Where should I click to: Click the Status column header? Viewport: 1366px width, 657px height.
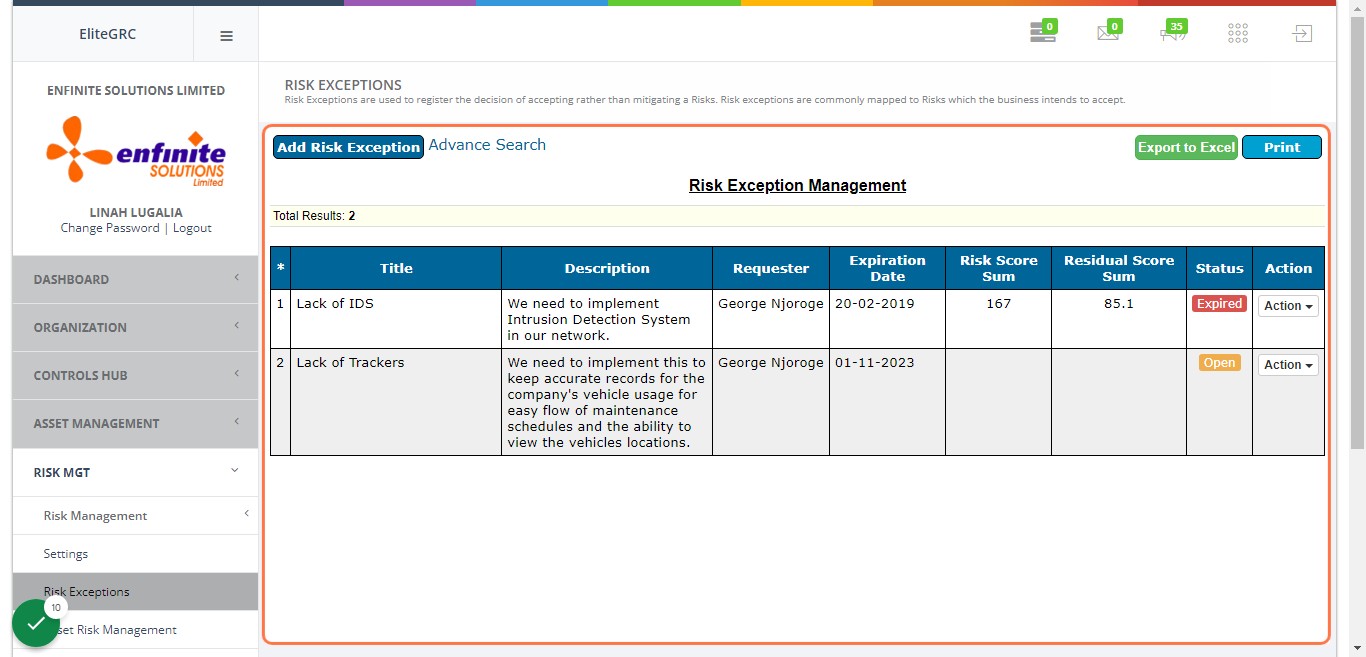1220,268
